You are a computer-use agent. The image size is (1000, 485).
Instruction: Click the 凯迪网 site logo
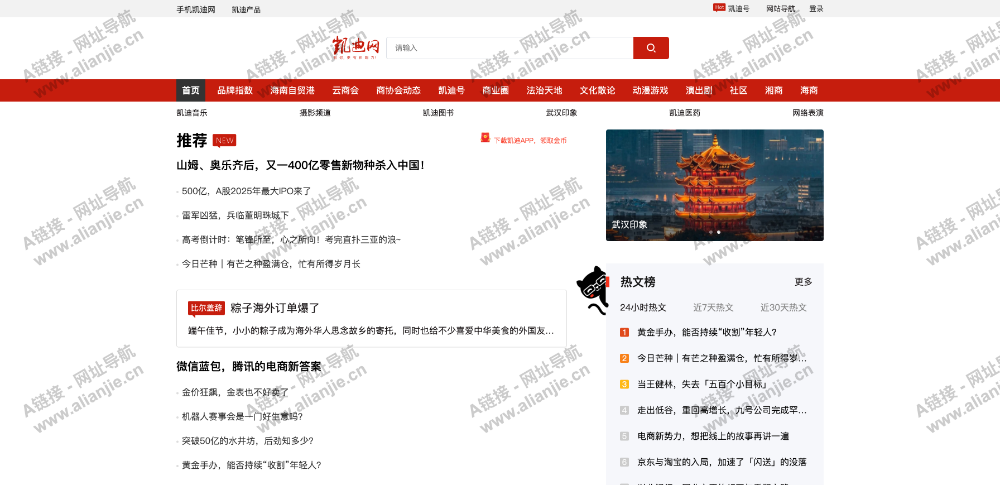(x=356, y=48)
